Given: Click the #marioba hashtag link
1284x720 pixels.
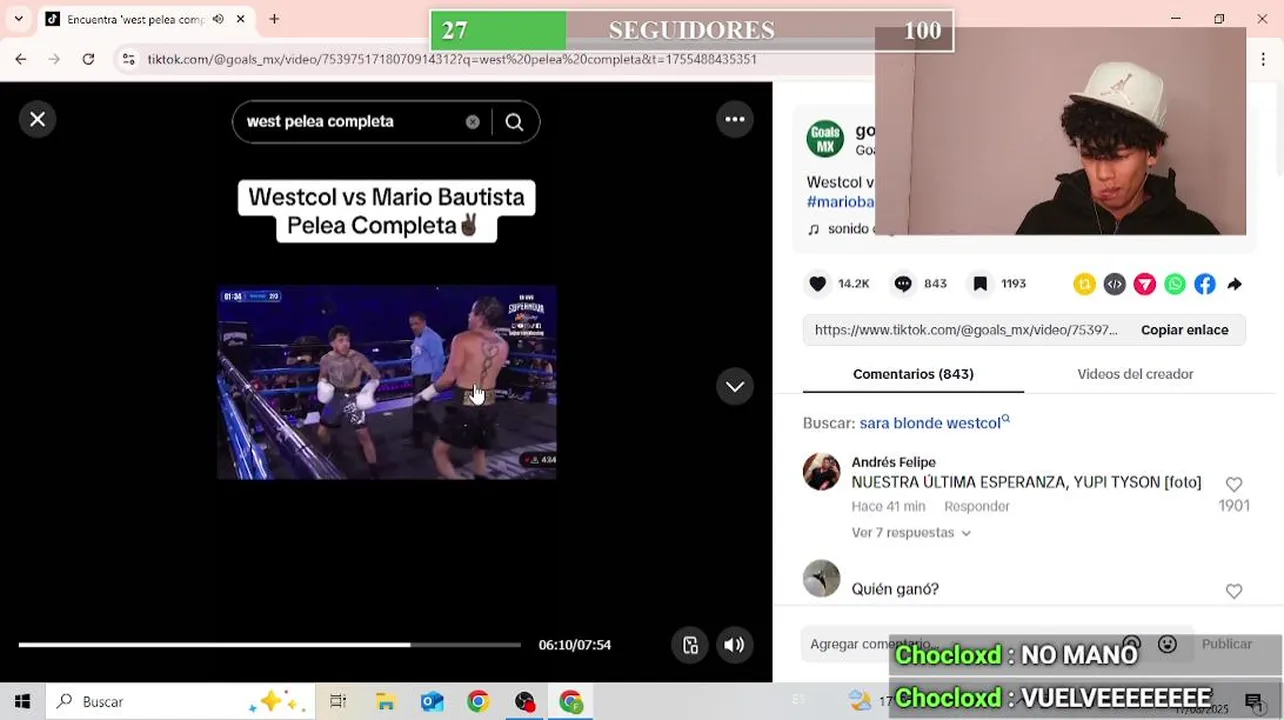Looking at the screenshot, I should click(x=841, y=201).
